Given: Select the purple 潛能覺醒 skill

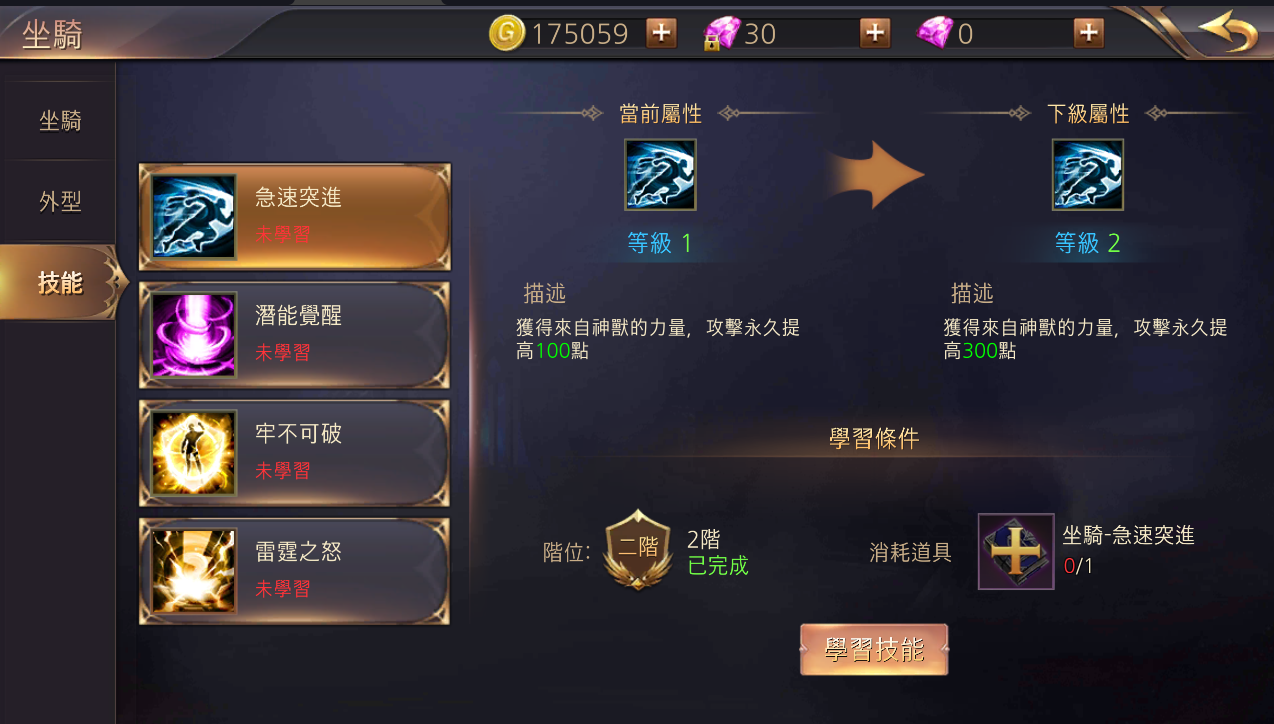Looking at the screenshot, I should pyautogui.click(x=295, y=335).
